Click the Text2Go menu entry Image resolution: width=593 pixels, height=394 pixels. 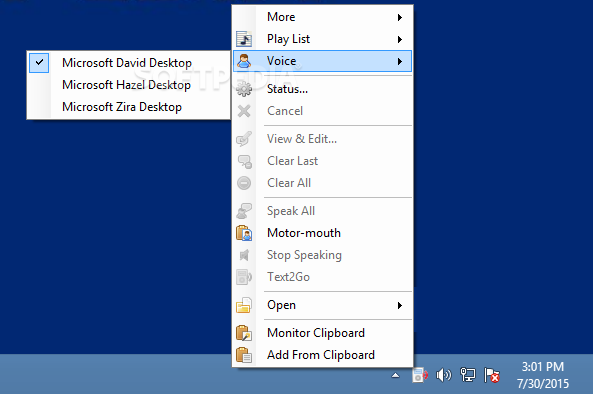click(x=323, y=277)
